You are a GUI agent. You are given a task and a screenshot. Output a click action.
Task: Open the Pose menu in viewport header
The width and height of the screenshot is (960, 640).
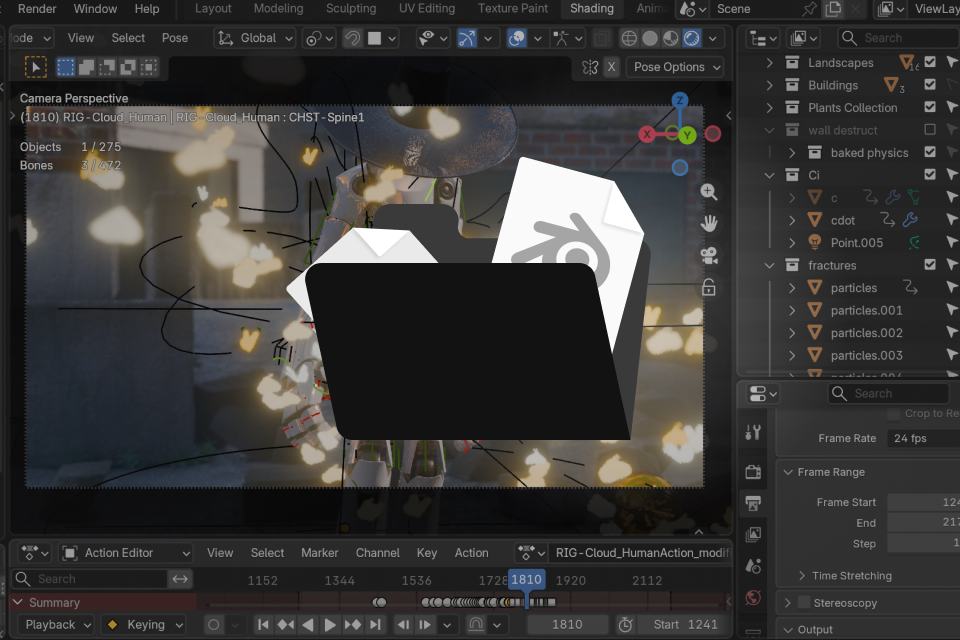pyautogui.click(x=174, y=38)
